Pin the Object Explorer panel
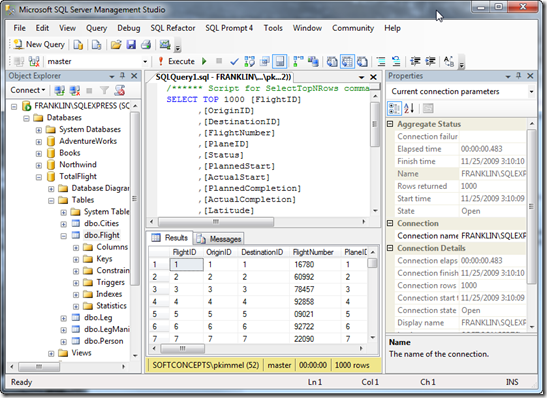This screenshot has height=398, width=547. [122, 76]
